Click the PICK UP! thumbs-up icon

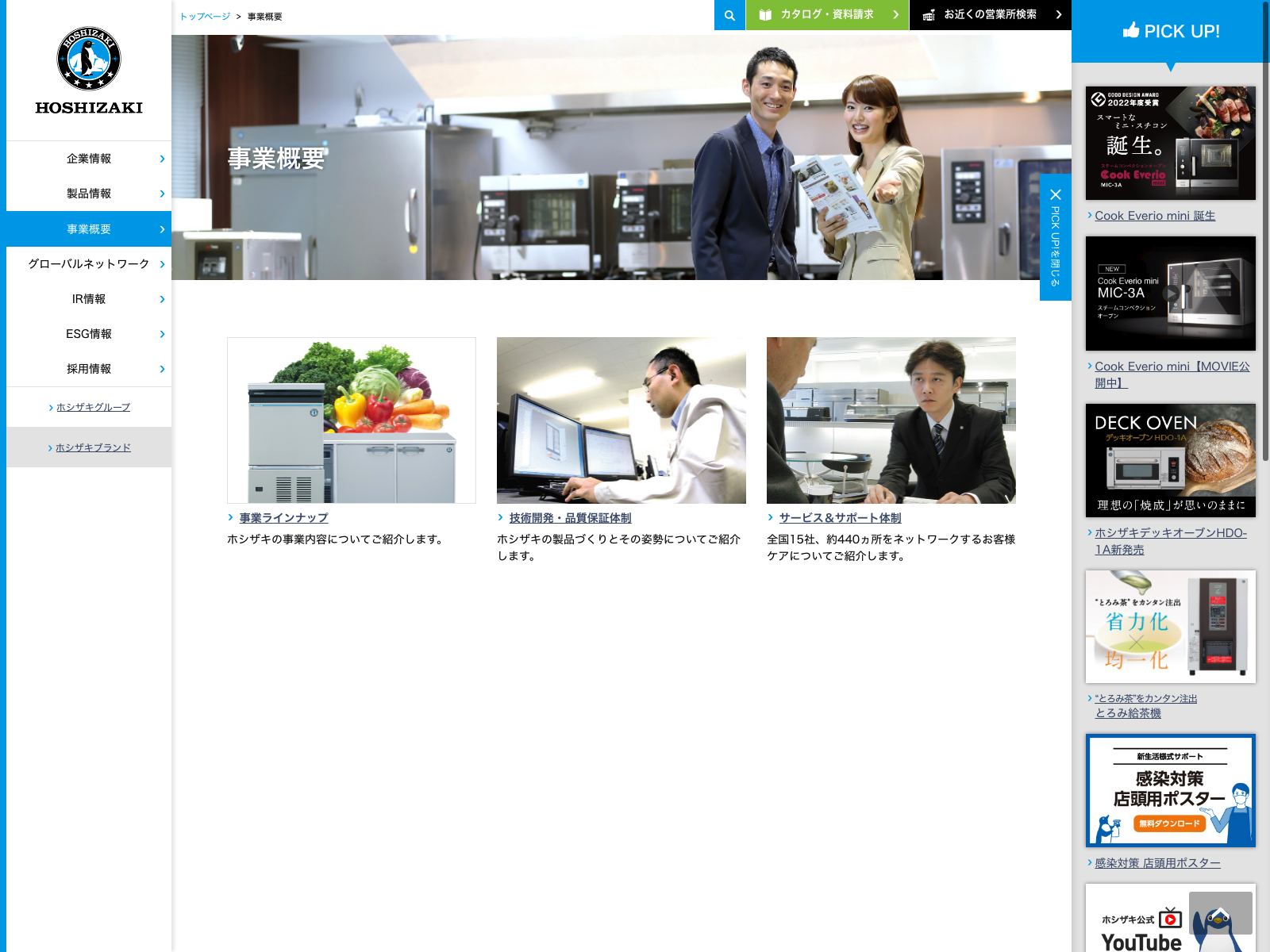pos(1131,31)
